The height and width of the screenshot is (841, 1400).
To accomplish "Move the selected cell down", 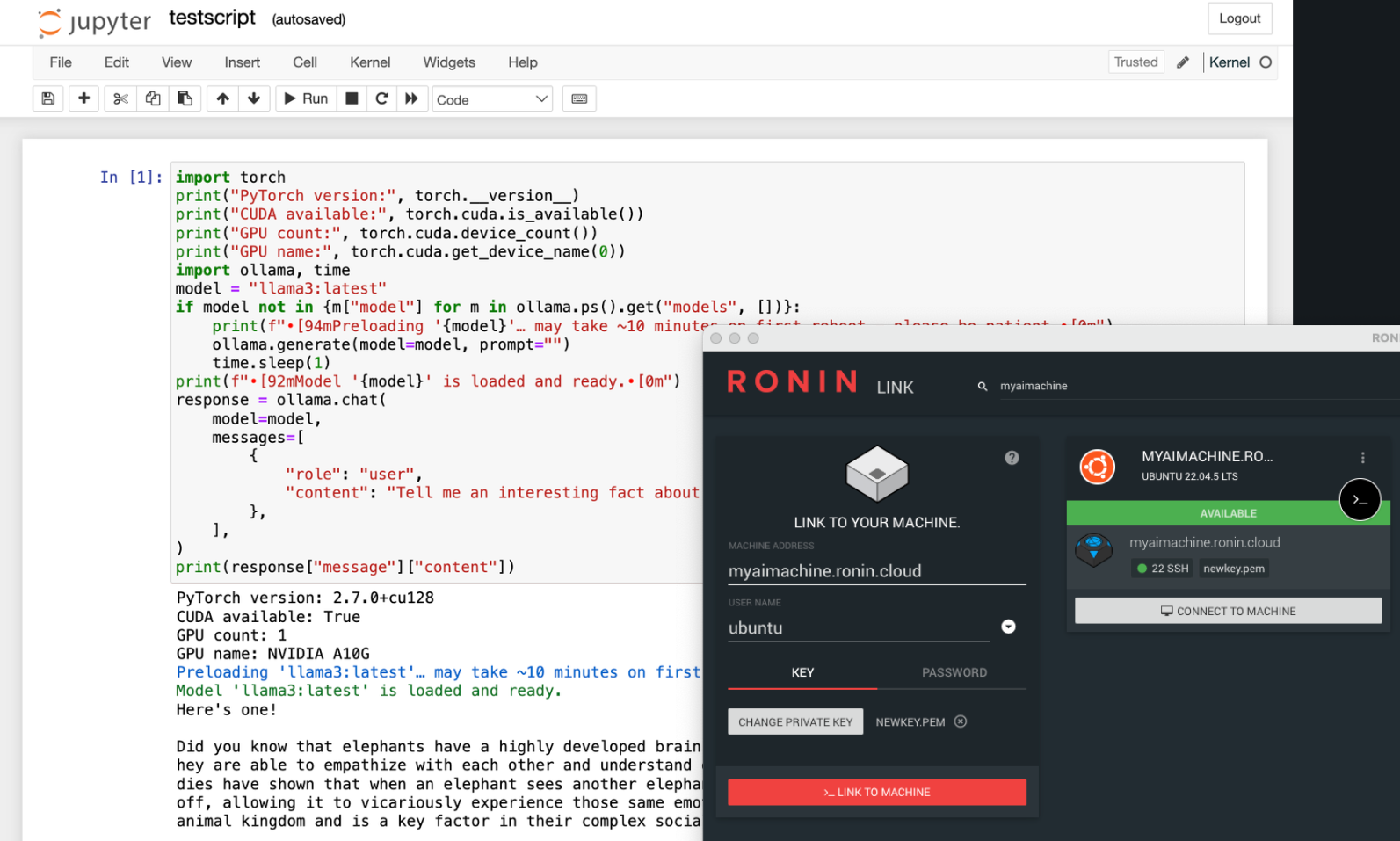I will (x=254, y=98).
